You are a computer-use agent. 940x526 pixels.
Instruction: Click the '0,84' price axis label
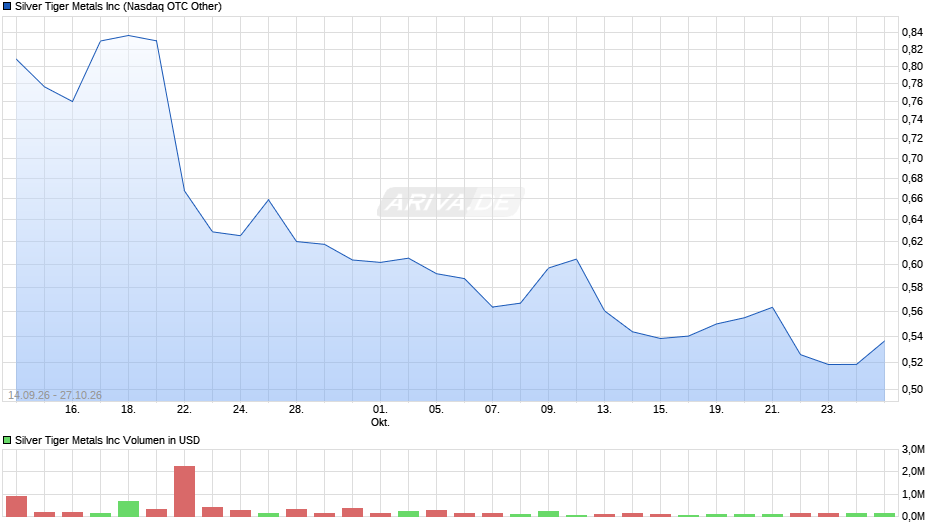pos(912,32)
